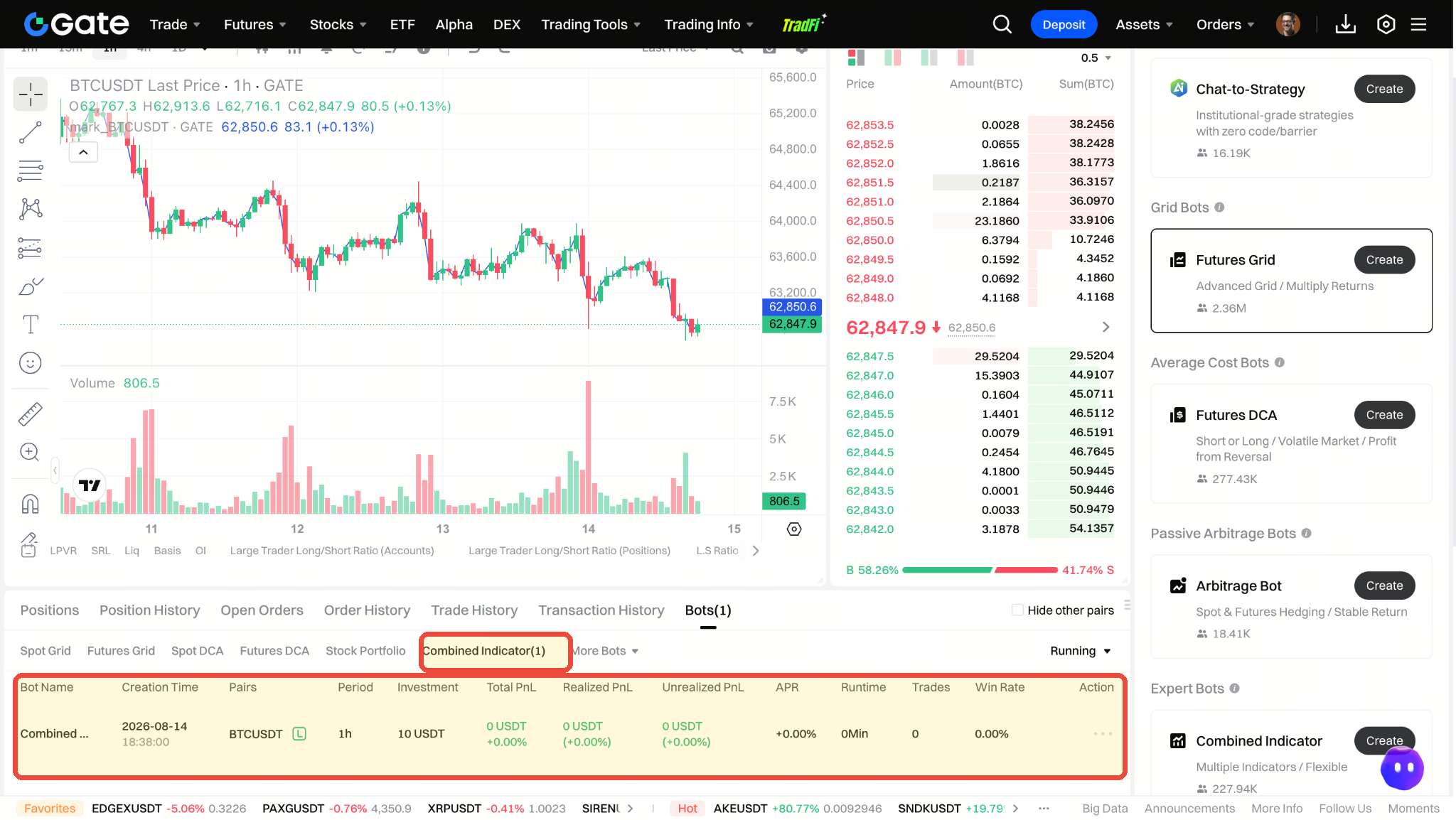This screenshot has width=1456, height=820.
Task: Open the floating purple chat assistant
Action: point(1402,768)
